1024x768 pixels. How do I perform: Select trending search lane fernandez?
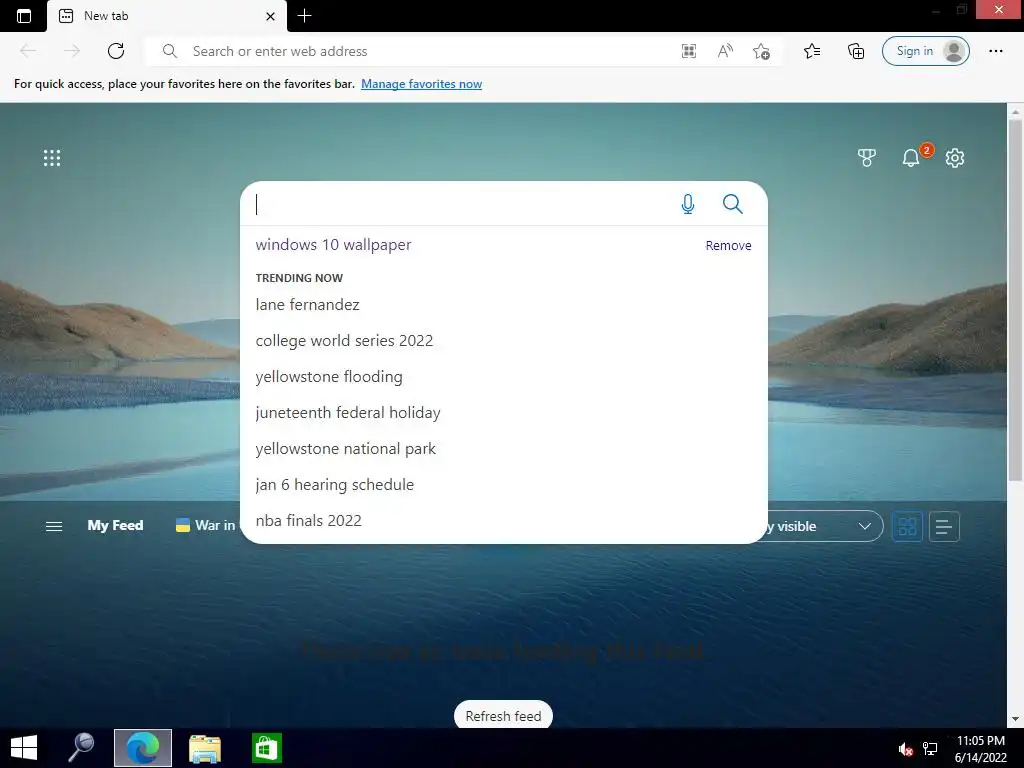coord(308,305)
